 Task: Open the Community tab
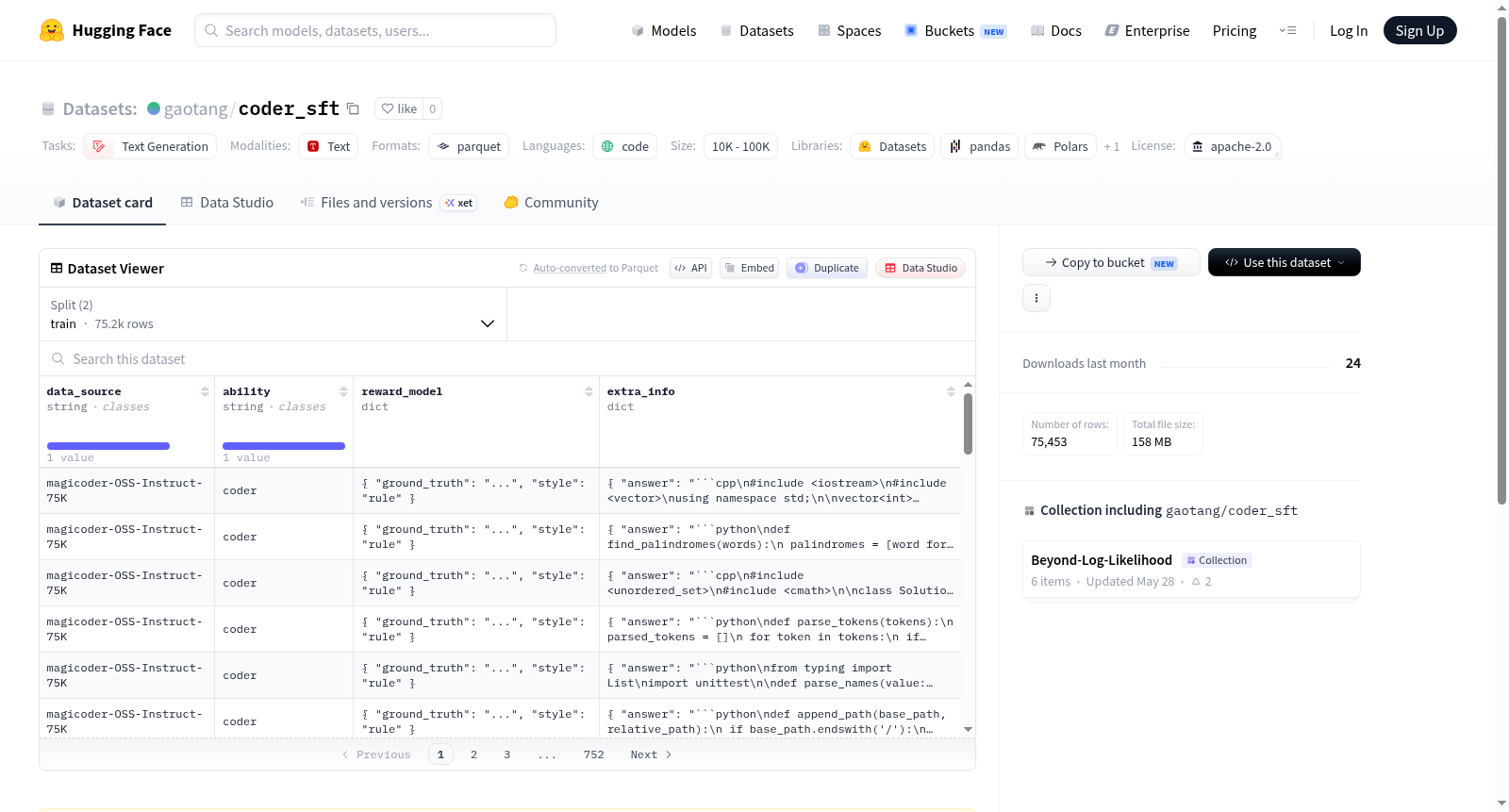[x=551, y=203]
